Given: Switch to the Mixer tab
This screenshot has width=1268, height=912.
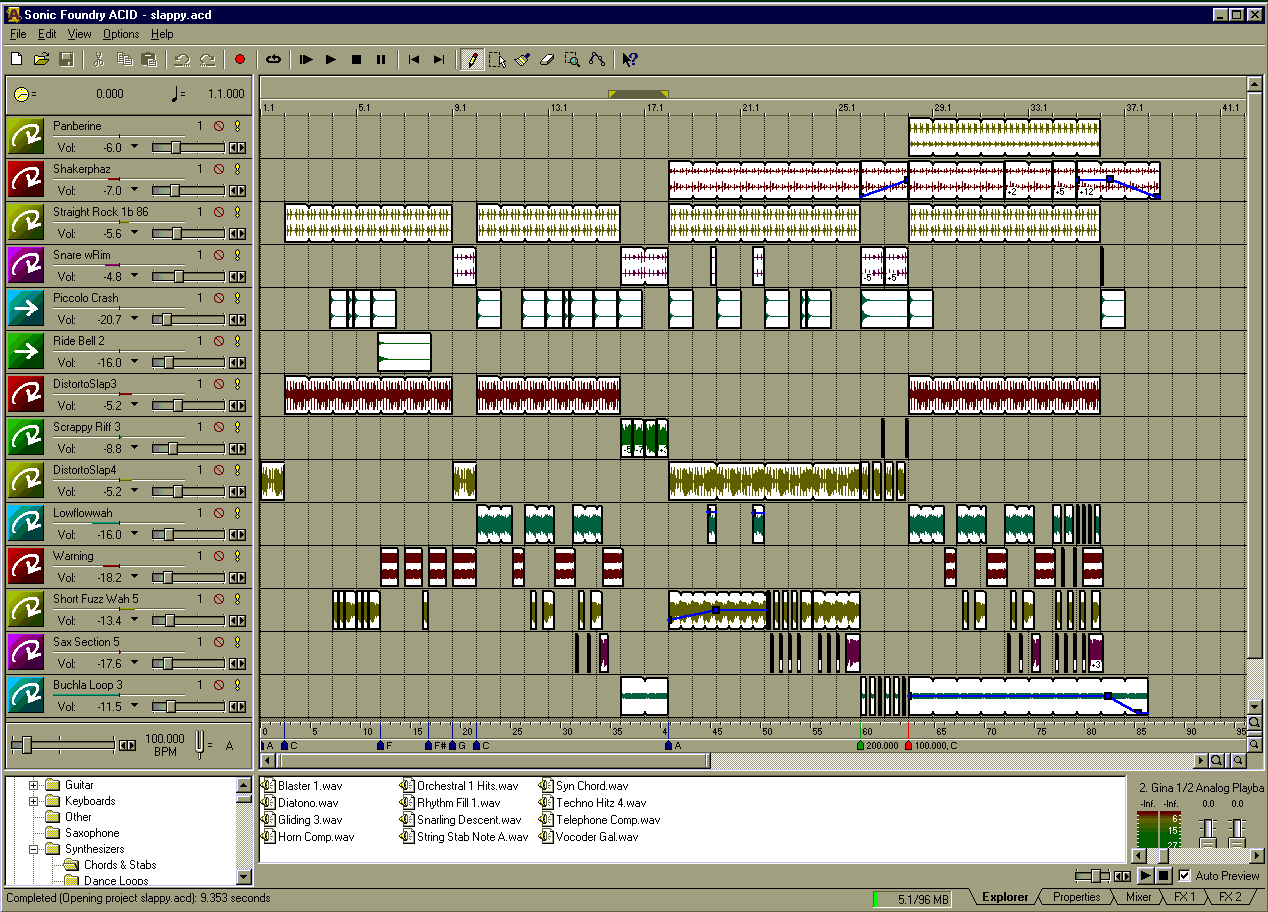Looking at the screenshot, I should [x=1138, y=897].
